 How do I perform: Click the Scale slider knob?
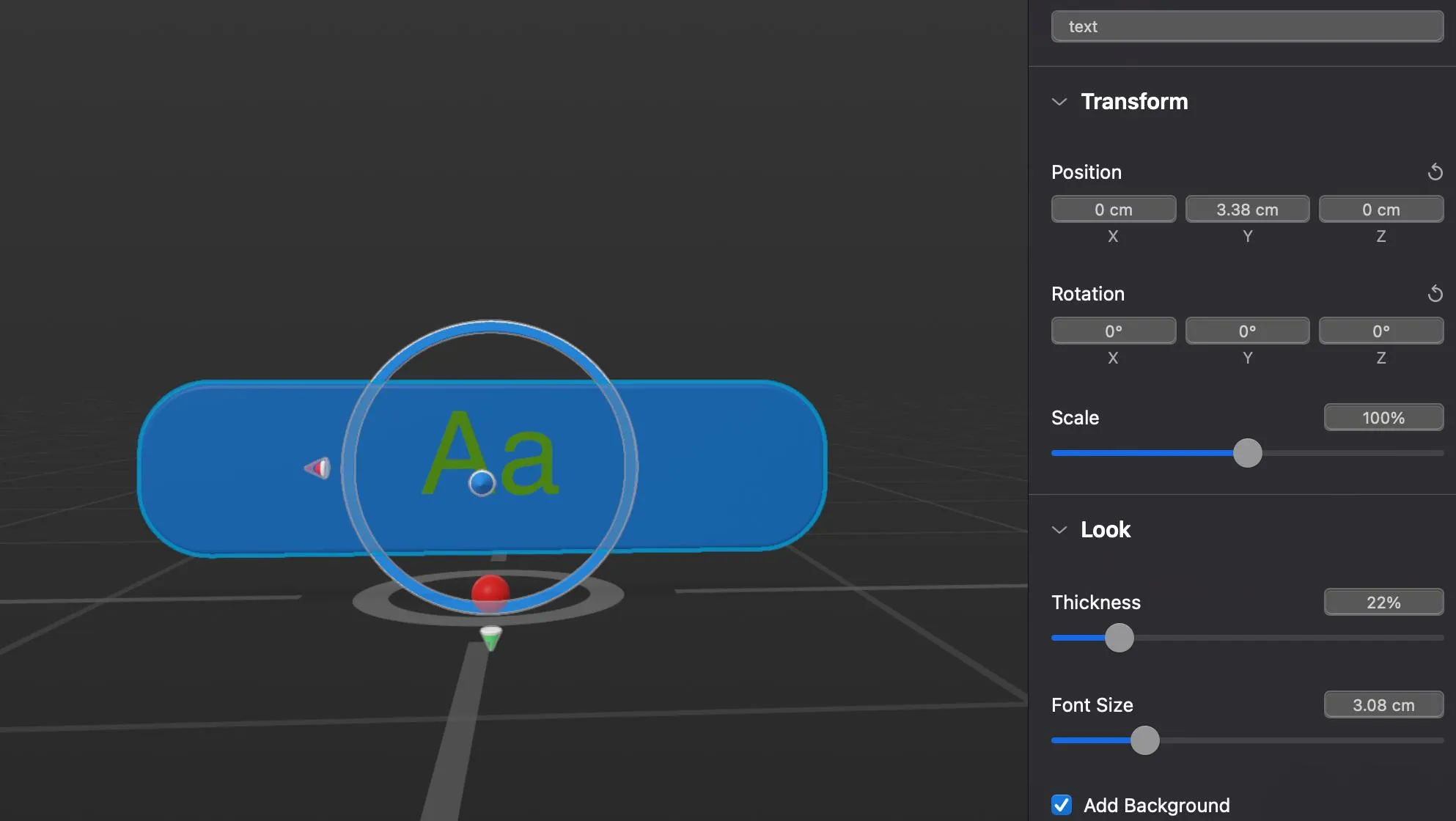[x=1247, y=453]
